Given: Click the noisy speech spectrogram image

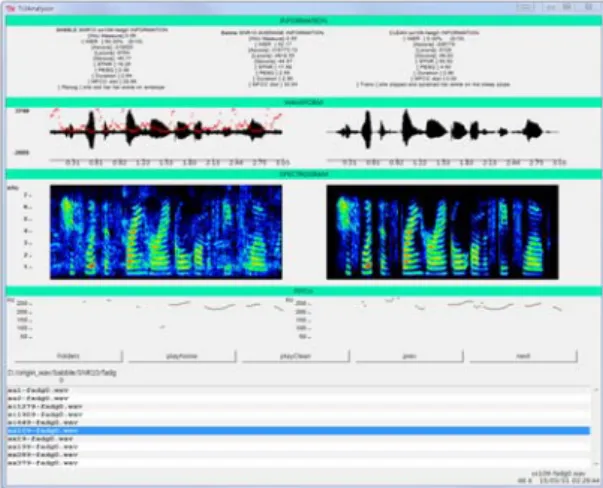Looking at the screenshot, I should (166, 232).
